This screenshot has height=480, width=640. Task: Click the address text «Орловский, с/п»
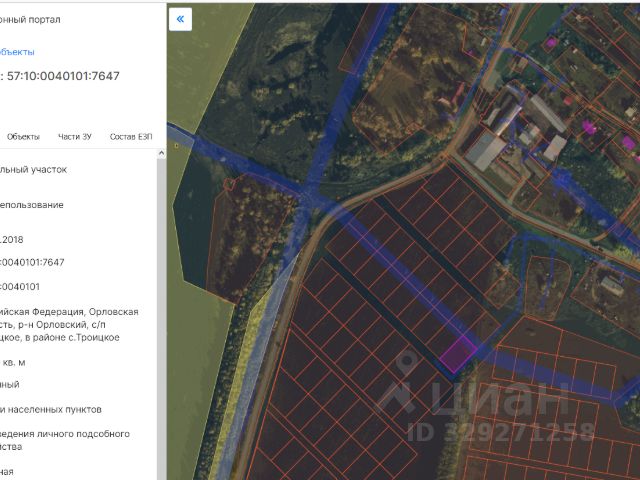coord(71,325)
